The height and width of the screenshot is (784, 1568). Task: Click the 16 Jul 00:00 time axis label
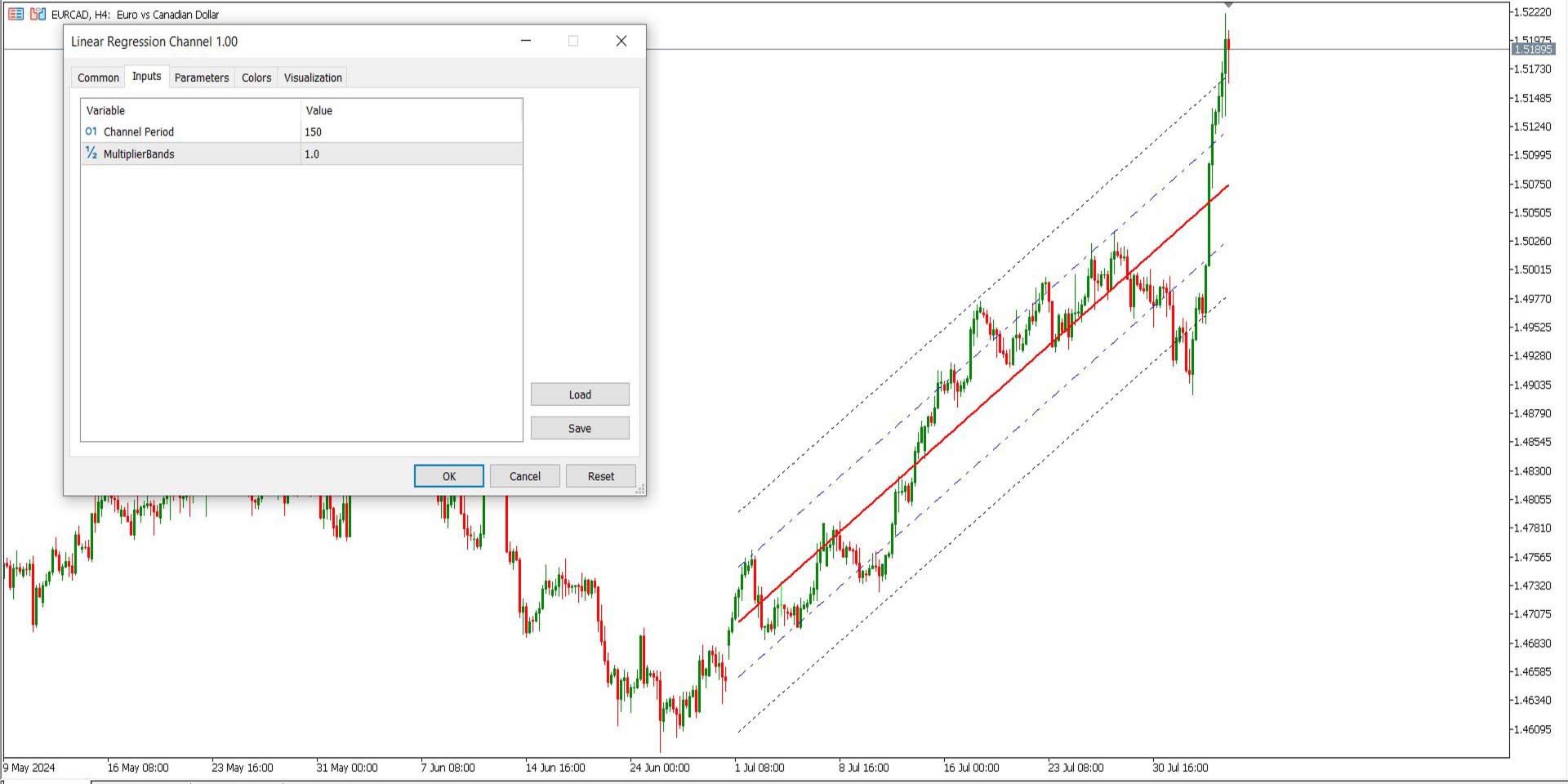tap(971, 768)
